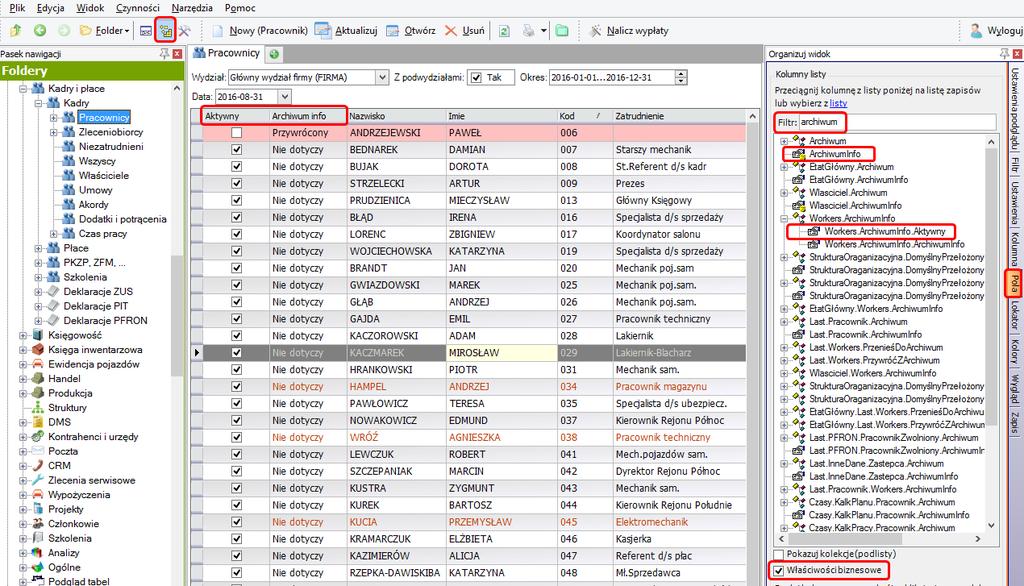Click the Wyloguj button
The height and width of the screenshot is (586, 1024).
[996, 31]
